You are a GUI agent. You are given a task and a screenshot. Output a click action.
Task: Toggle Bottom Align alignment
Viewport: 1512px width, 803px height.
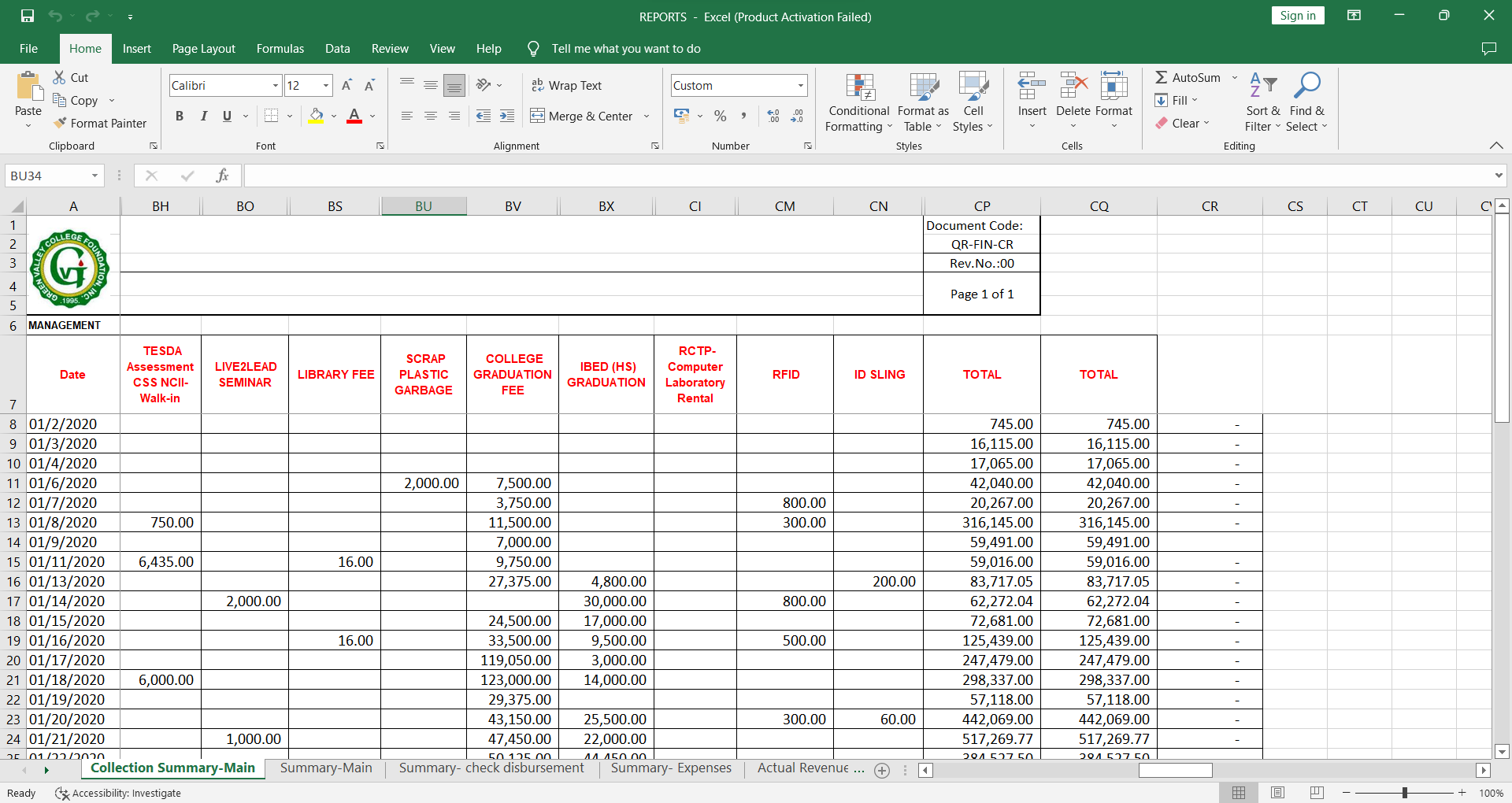tap(454, 85)
